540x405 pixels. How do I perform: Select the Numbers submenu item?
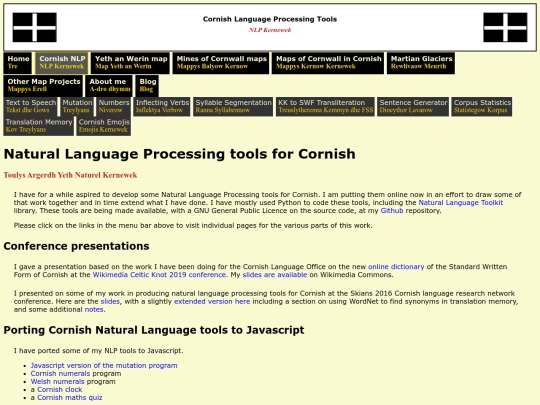(x=114, y=106)
